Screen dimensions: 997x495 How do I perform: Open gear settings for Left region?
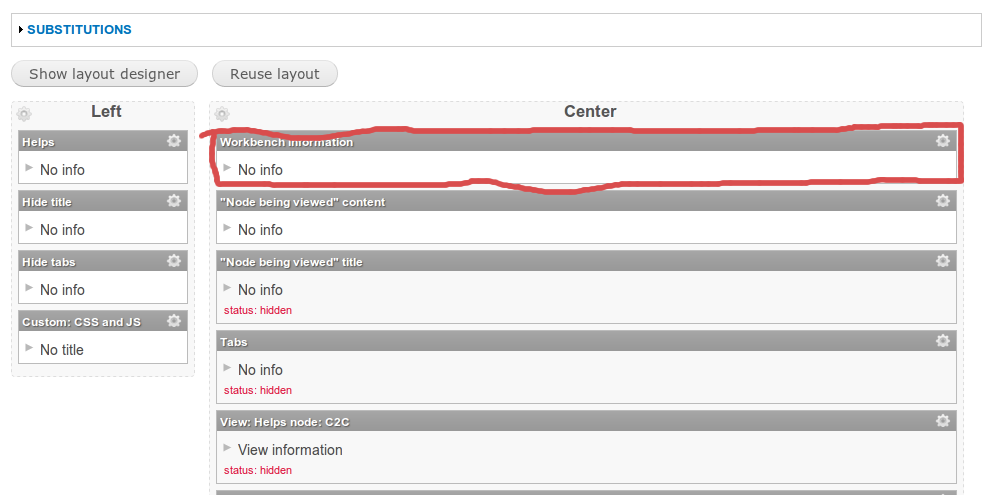24,115
